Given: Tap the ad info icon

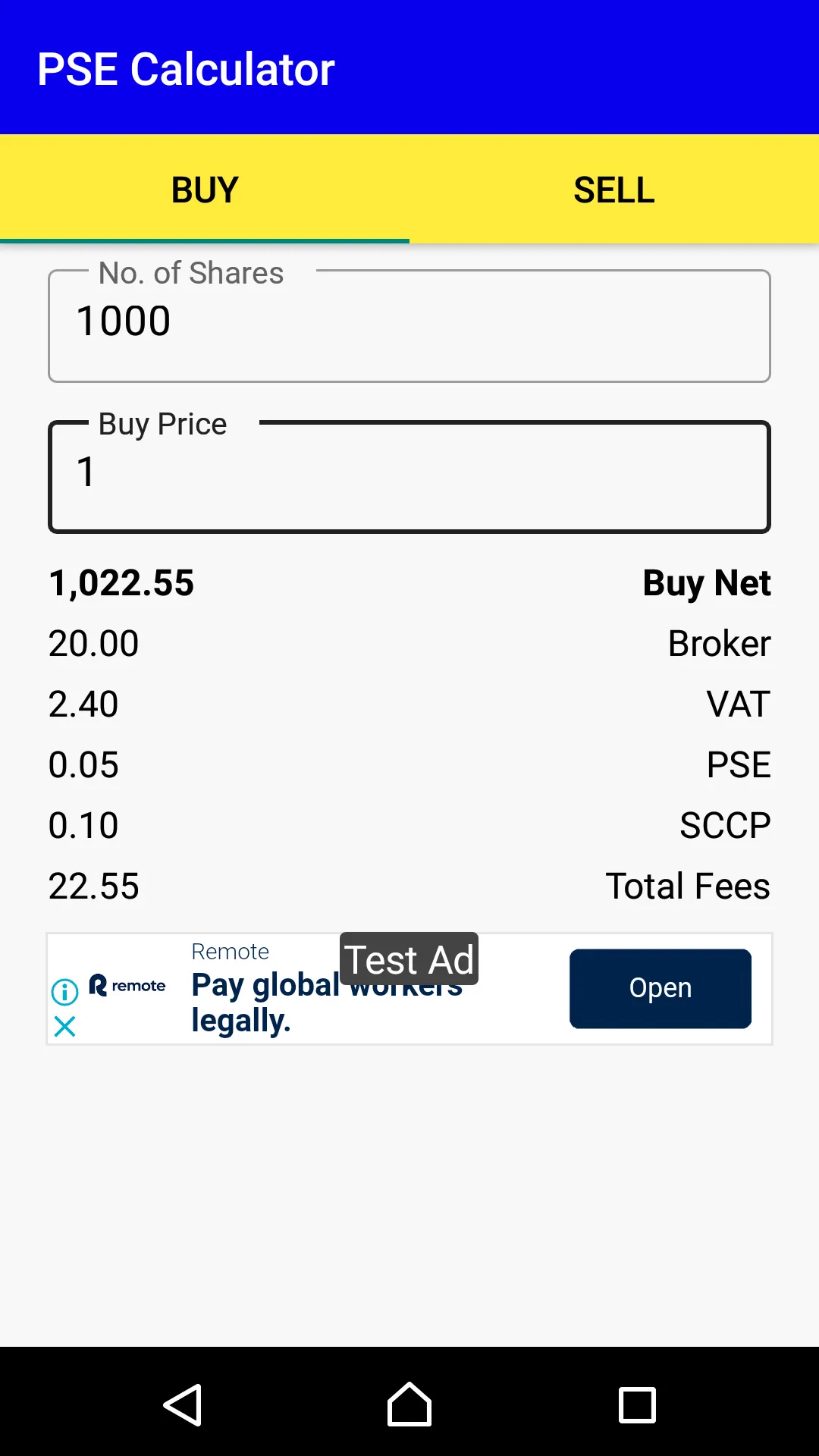Looking at the screenshot, I should 65,991.
